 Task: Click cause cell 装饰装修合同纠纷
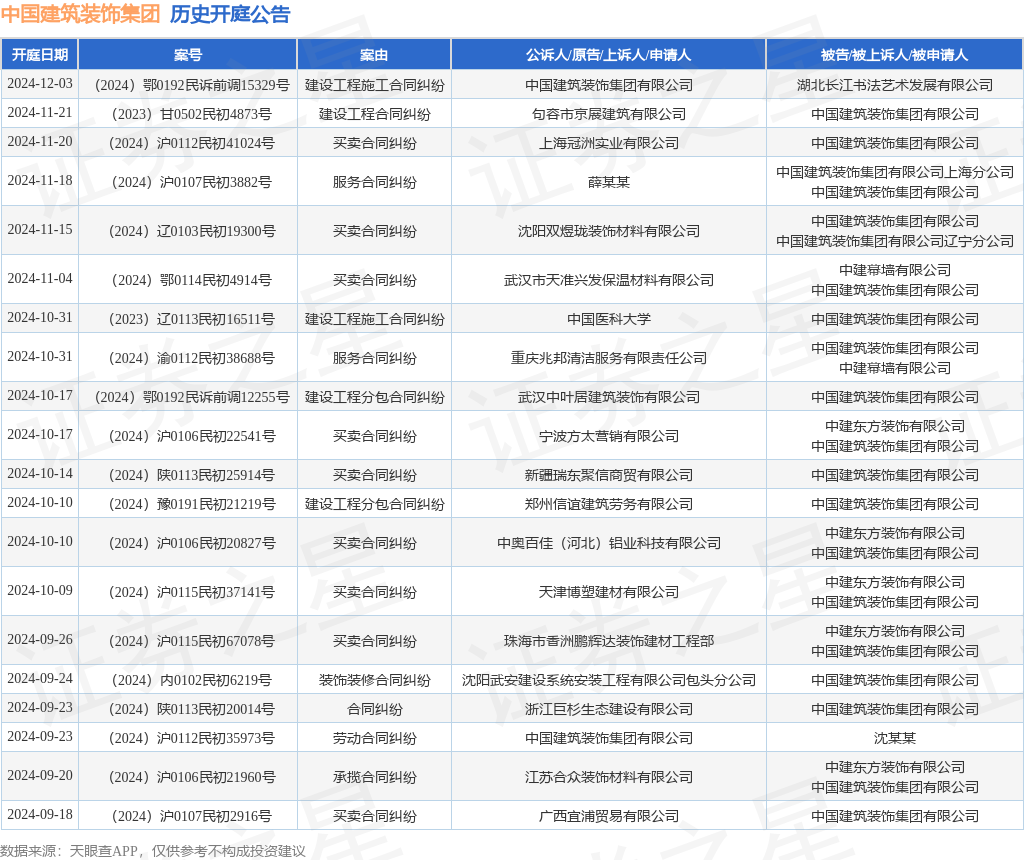click(x=374, y=680)
